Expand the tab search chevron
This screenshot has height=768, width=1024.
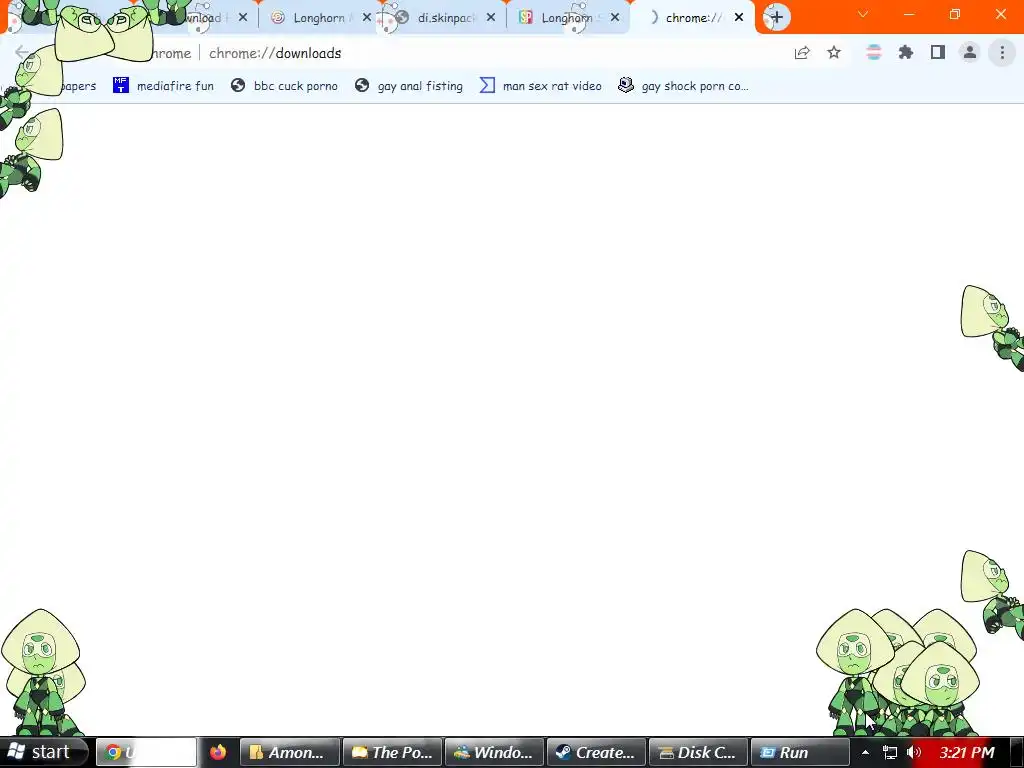pos(863,14)
